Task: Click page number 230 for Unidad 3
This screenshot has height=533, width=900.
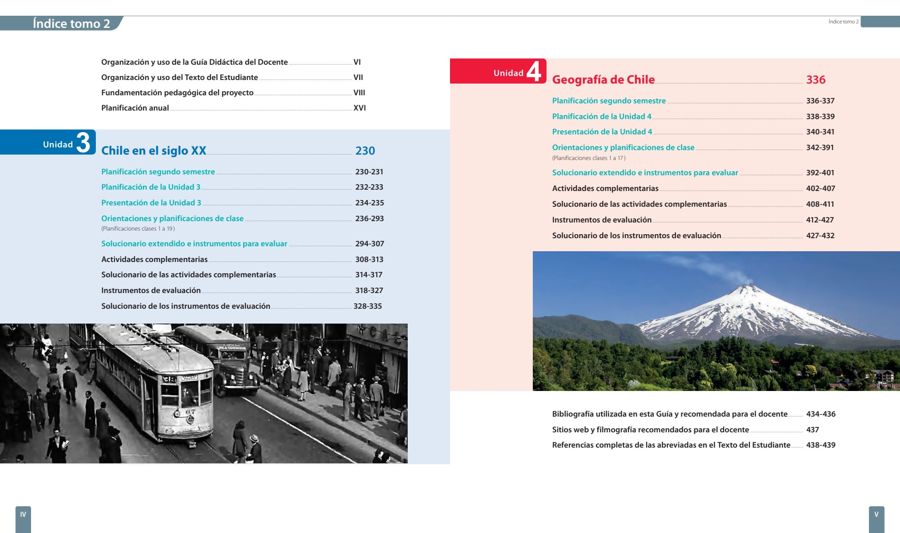Action: tap(365, 151)
